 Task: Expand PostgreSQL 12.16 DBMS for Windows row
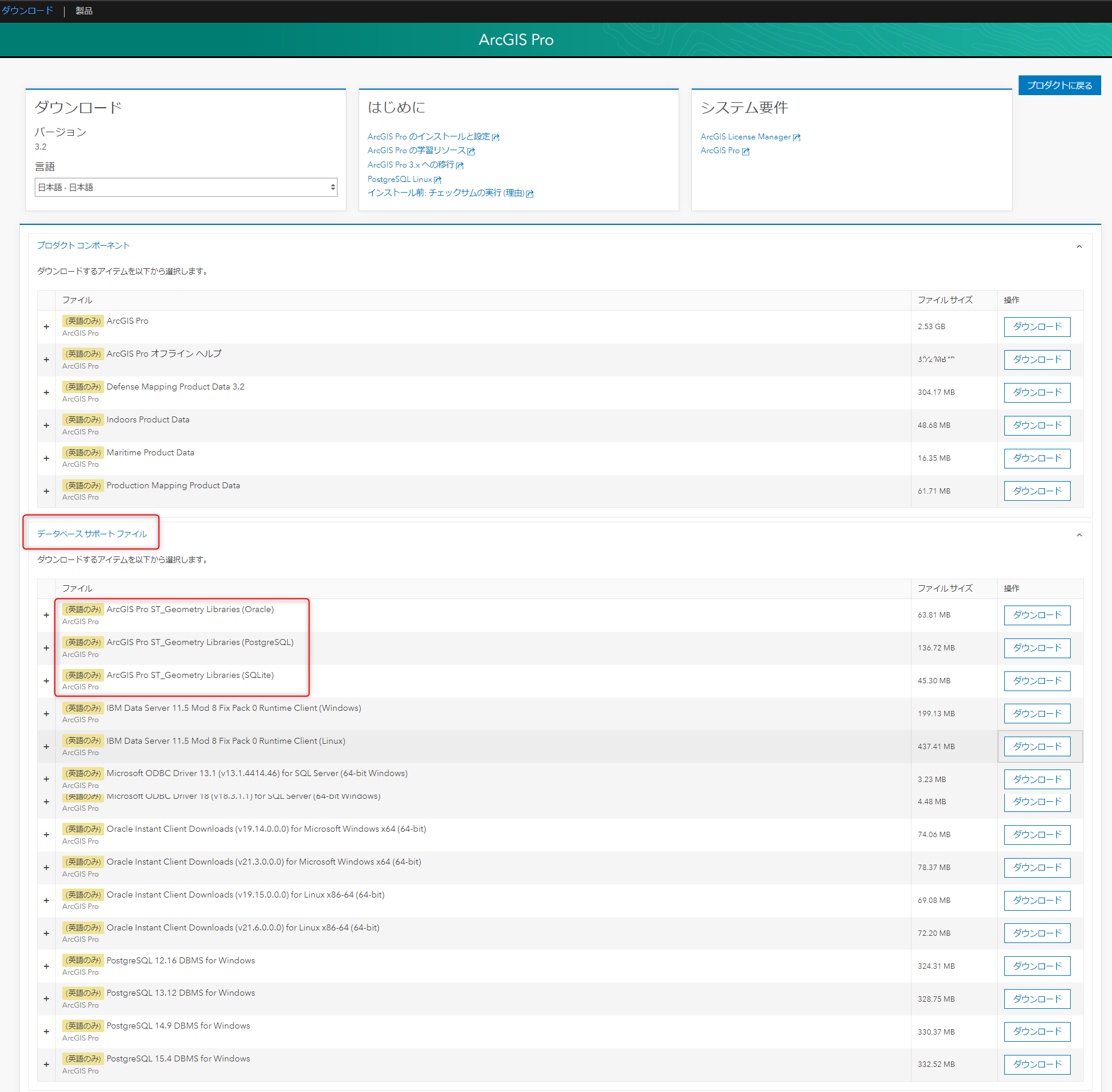[x=46, y=966]
